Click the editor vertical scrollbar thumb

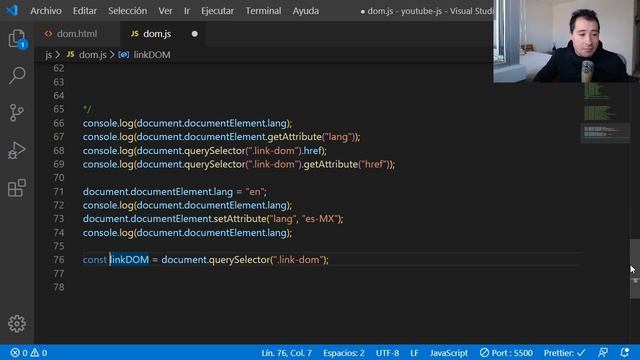635,269
